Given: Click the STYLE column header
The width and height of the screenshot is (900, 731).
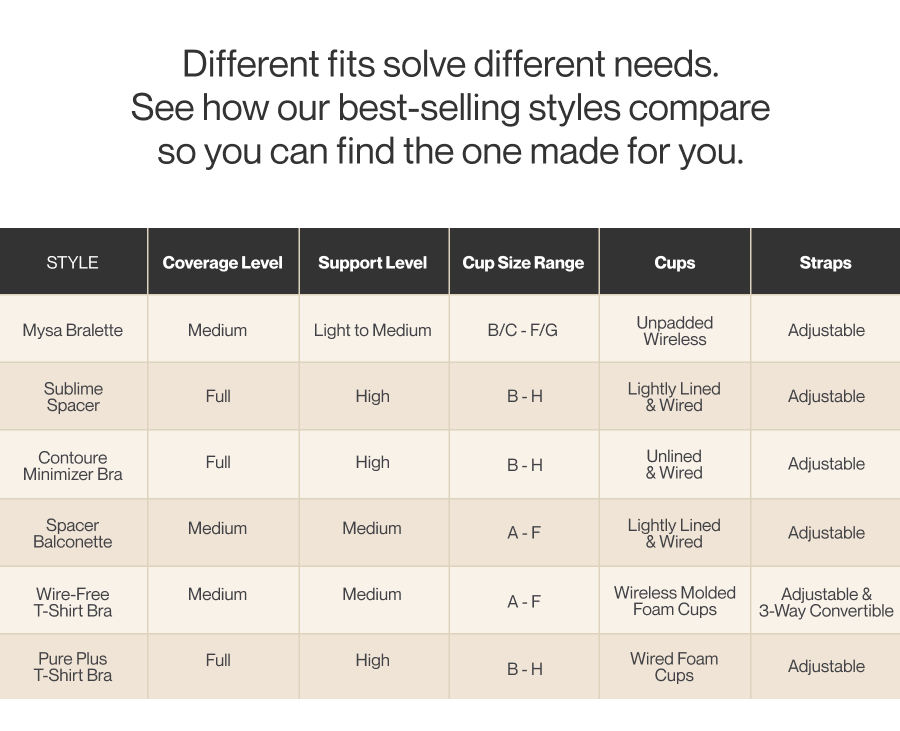Looking at the screenshot, I should 72,262.
